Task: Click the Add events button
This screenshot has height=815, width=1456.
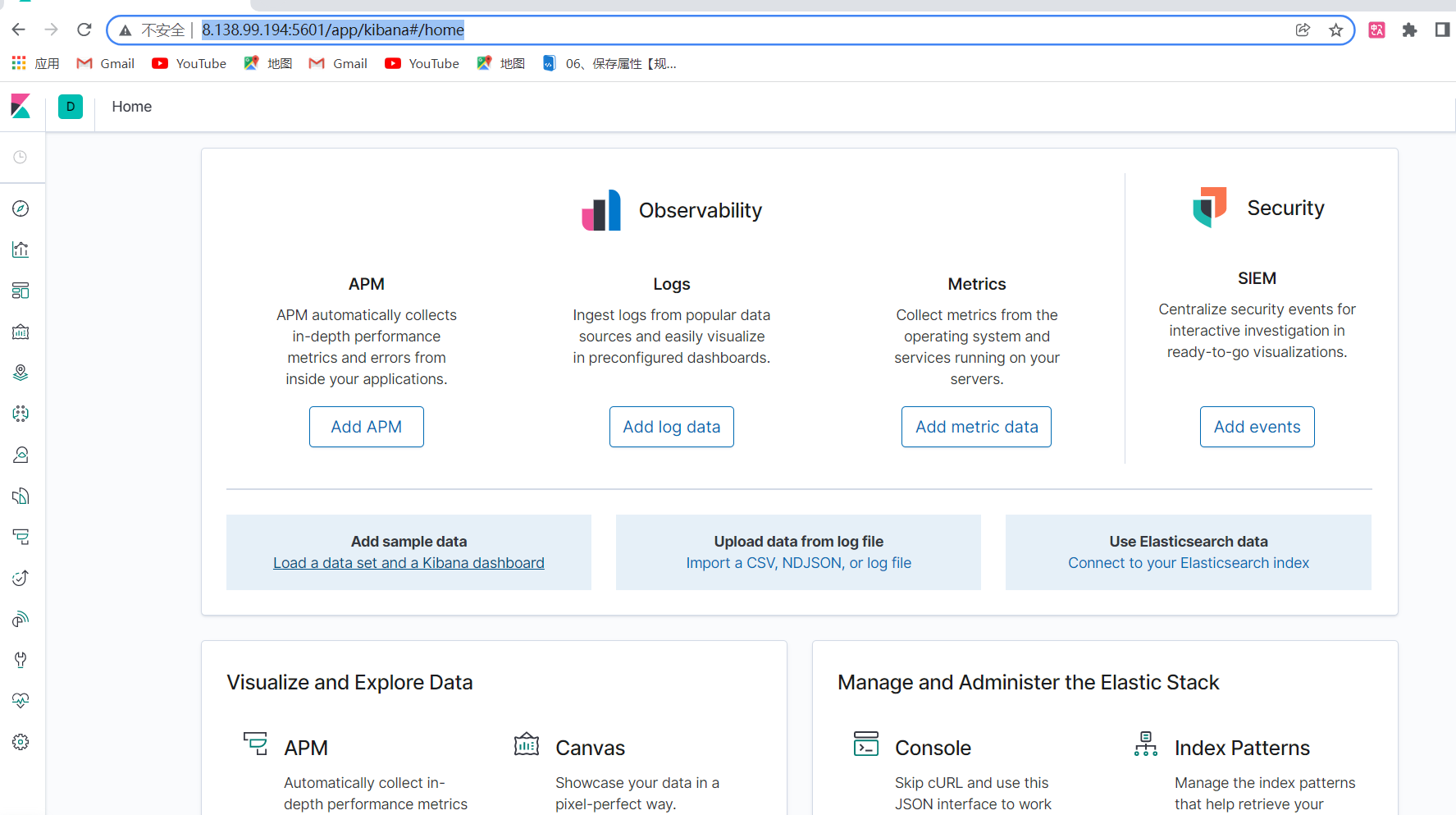Action: pyautogui.click(x=1257, y=427)
